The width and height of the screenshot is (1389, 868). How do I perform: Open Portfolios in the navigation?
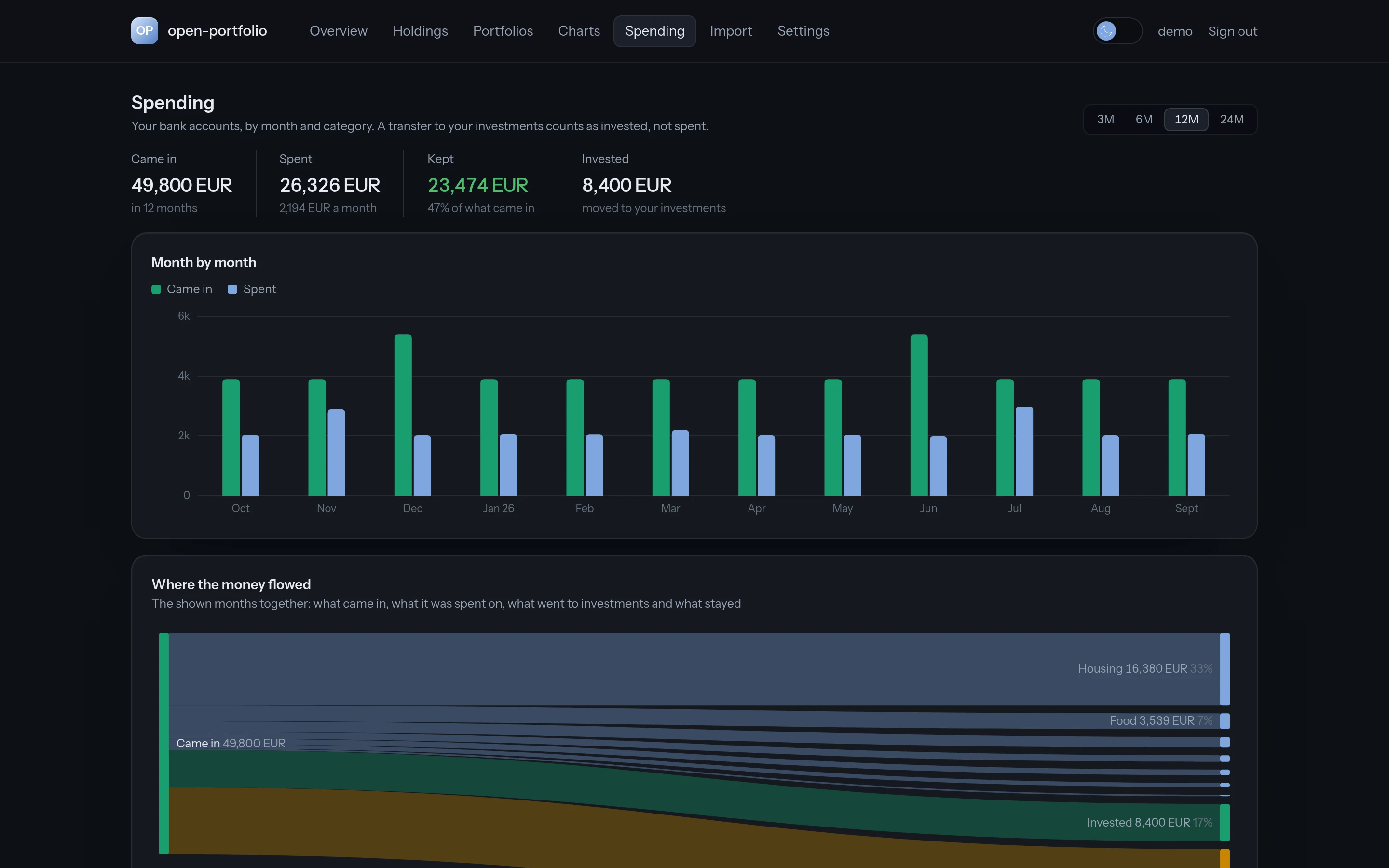click(503, 31)
